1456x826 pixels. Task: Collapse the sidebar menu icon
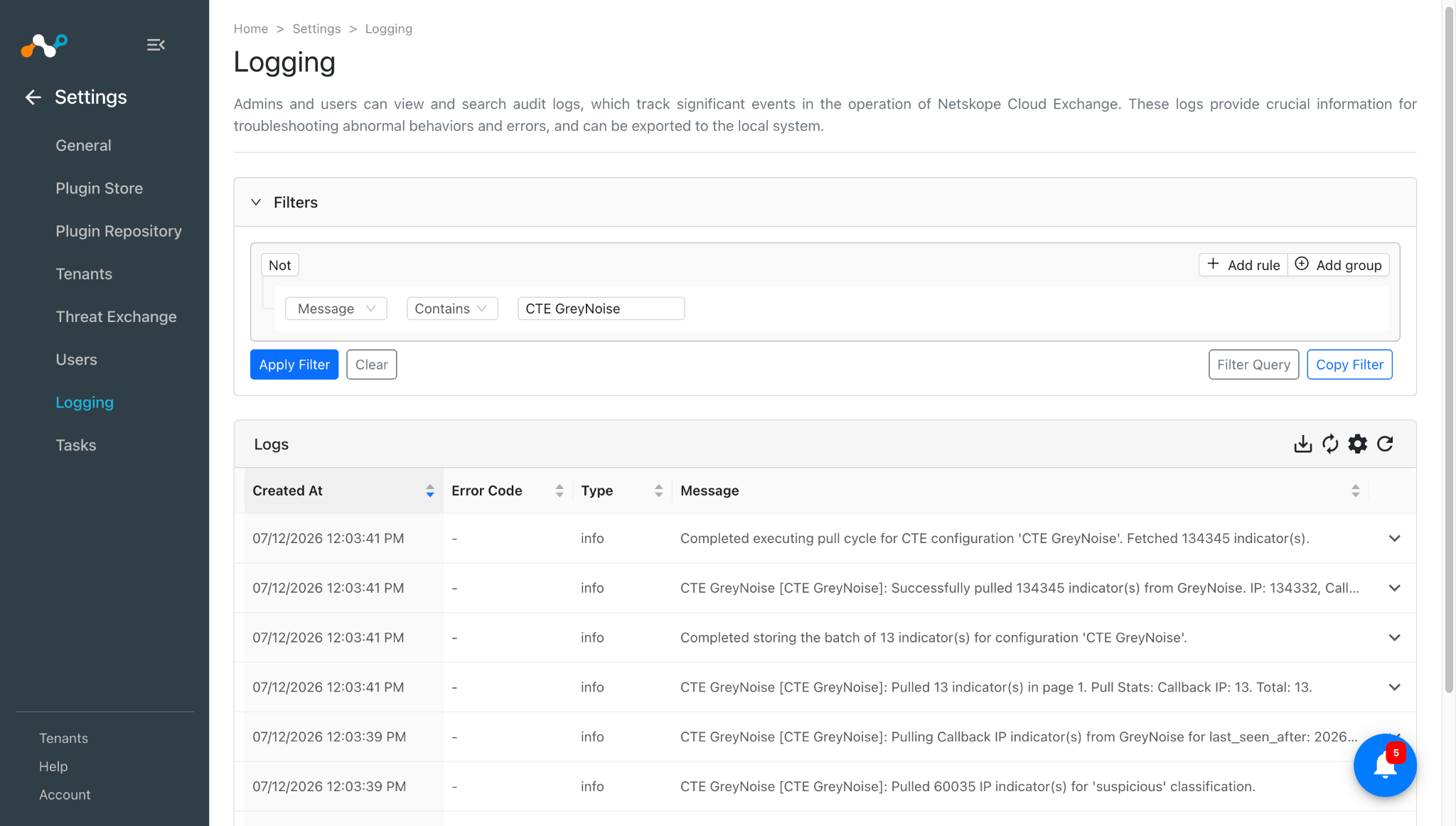coord(156,45)
